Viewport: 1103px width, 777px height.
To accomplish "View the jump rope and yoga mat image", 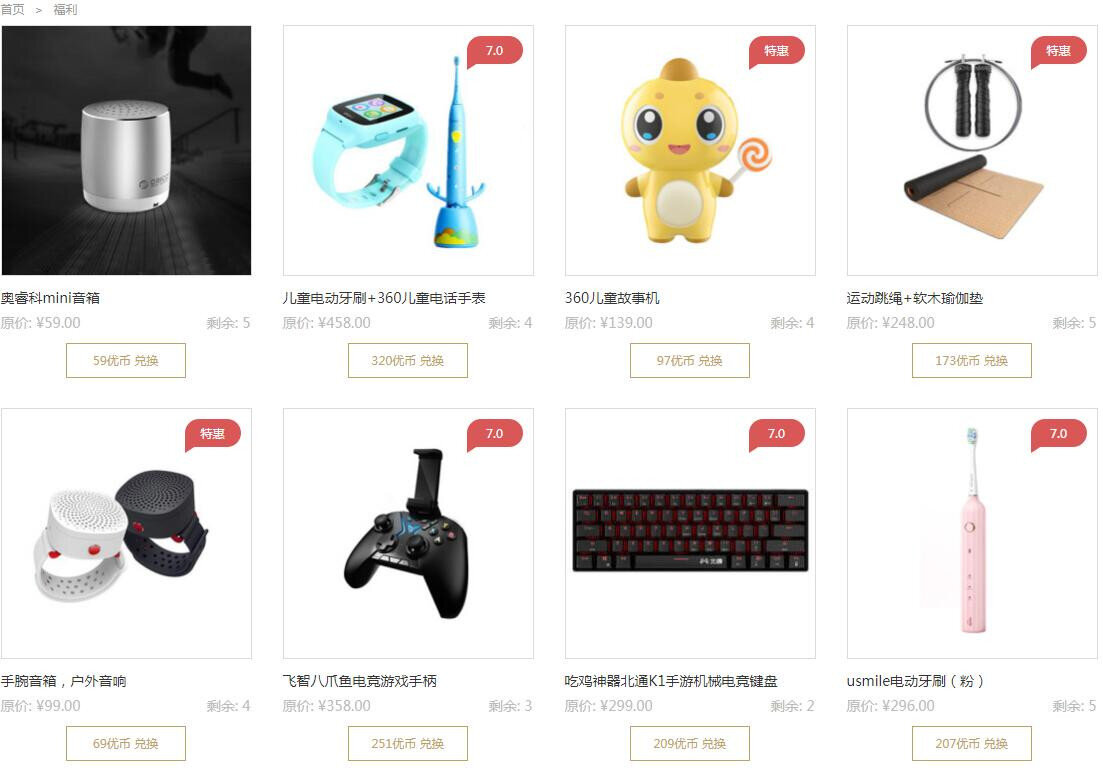I will (x=973, y=150).
